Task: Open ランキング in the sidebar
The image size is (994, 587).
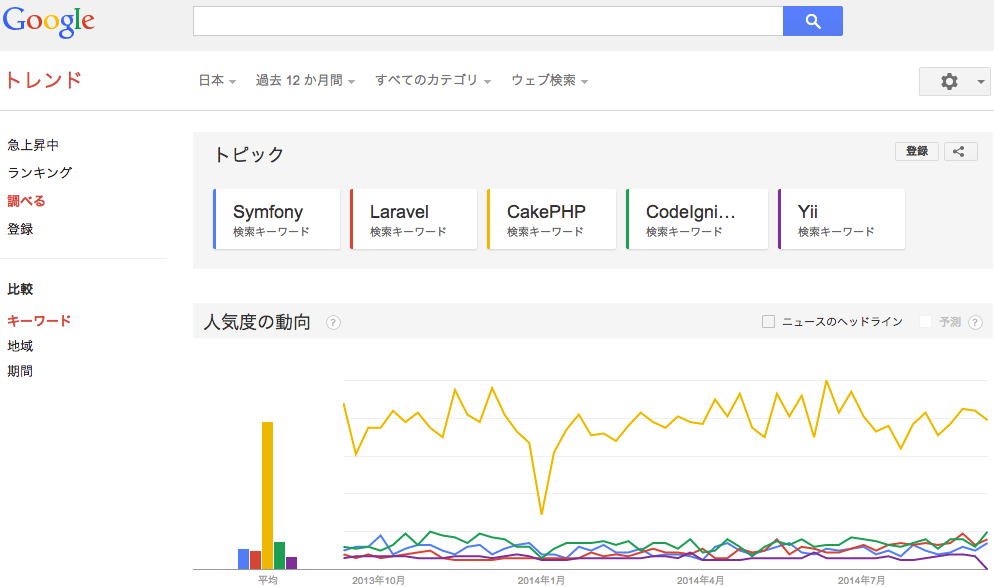Action: (39, 172)
